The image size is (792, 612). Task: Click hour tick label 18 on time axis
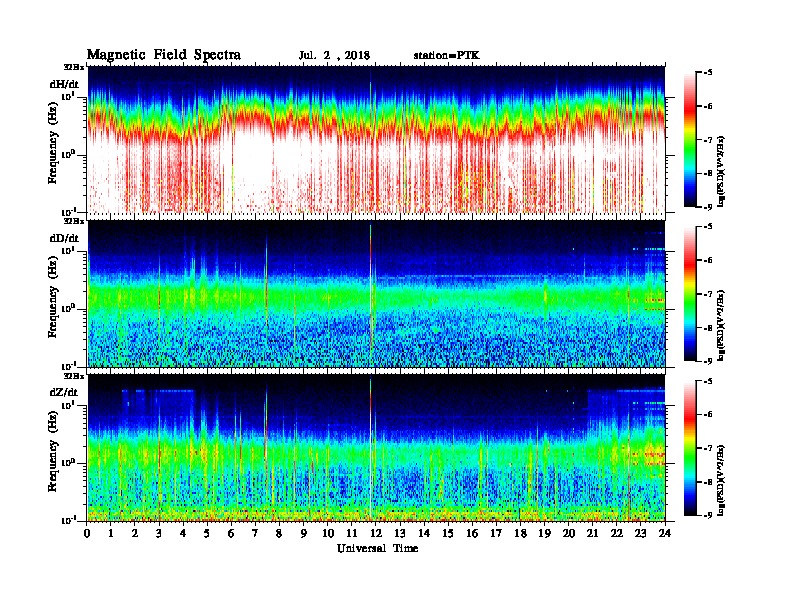(x=520, y=533)
